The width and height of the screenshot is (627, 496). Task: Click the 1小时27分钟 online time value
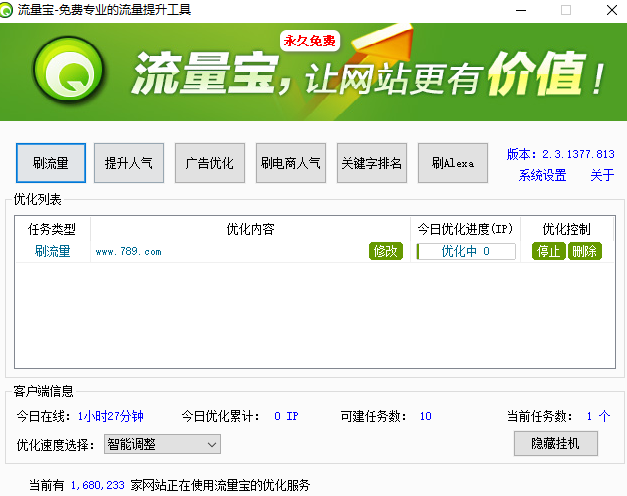pos(110,416)
